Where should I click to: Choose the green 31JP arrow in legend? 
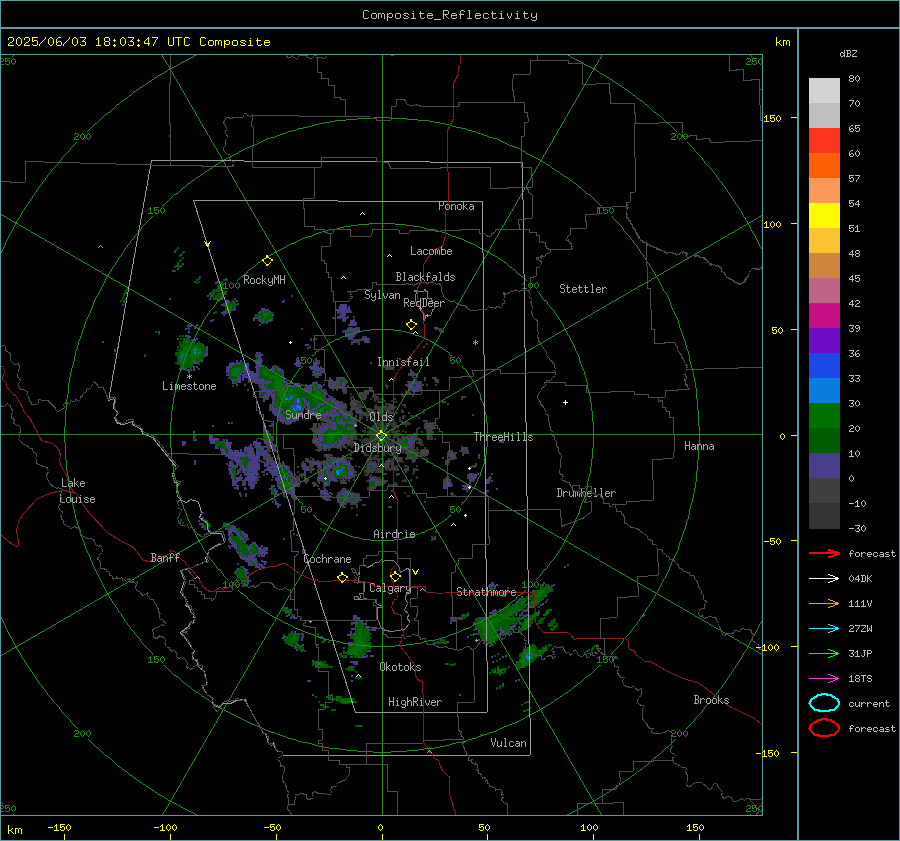click(x=824, y=653)
